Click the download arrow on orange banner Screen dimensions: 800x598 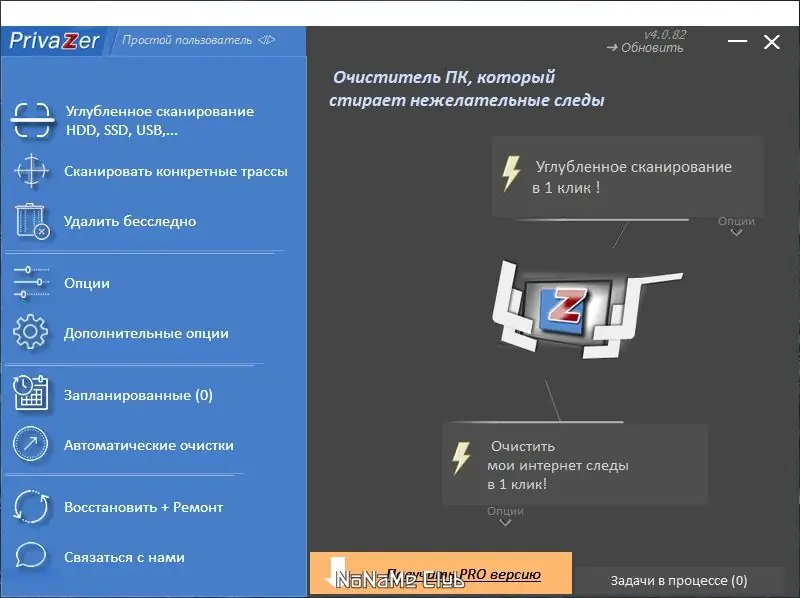tap(335, 572)
